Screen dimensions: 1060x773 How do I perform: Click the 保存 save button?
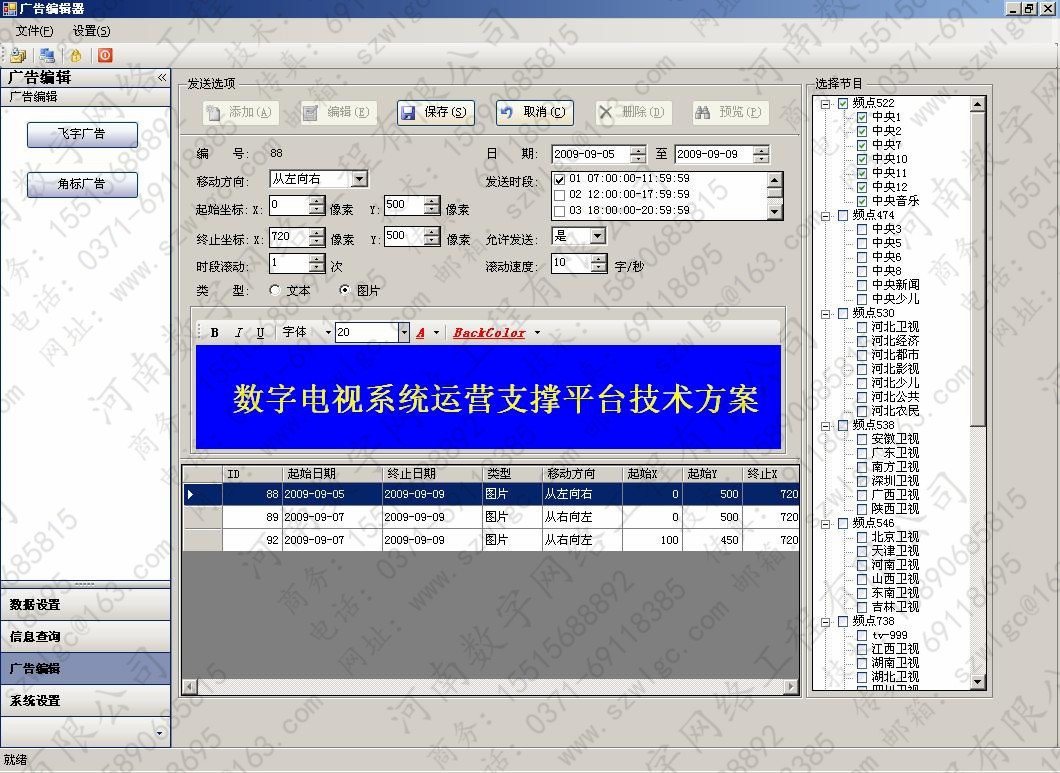tap(435, 113)
